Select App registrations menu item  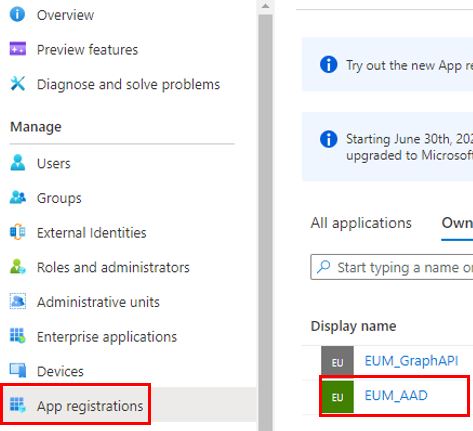[77, 405]
